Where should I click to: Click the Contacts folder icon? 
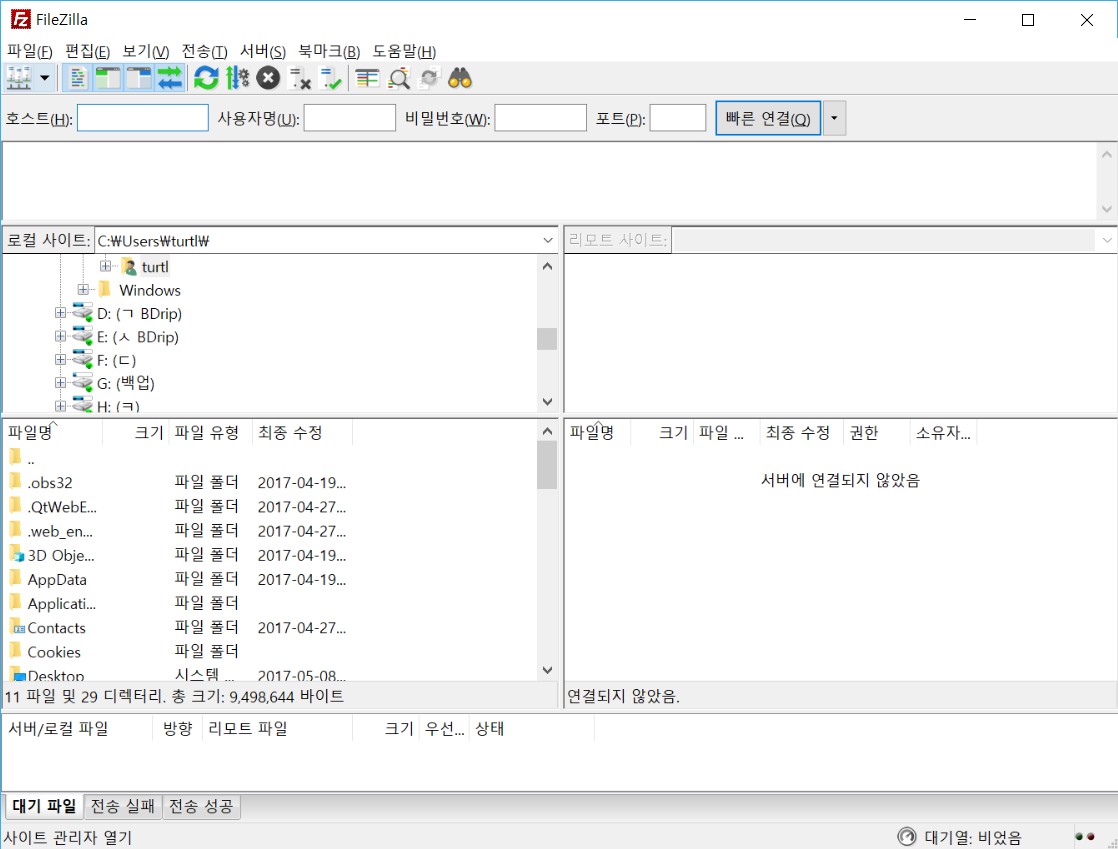coord(17,627)
